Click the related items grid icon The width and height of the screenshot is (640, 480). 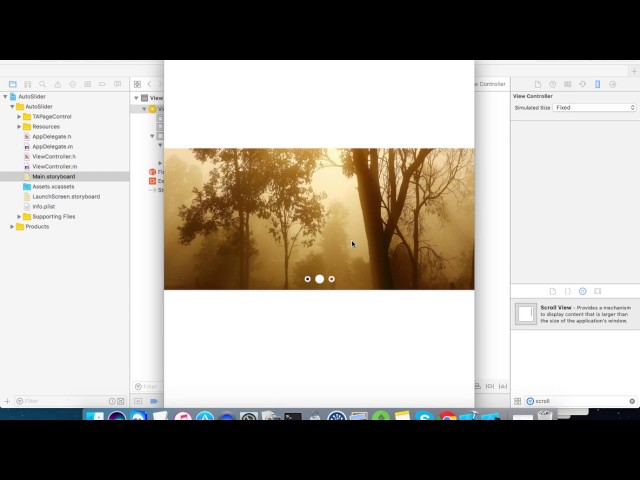(x=138, y=84)
